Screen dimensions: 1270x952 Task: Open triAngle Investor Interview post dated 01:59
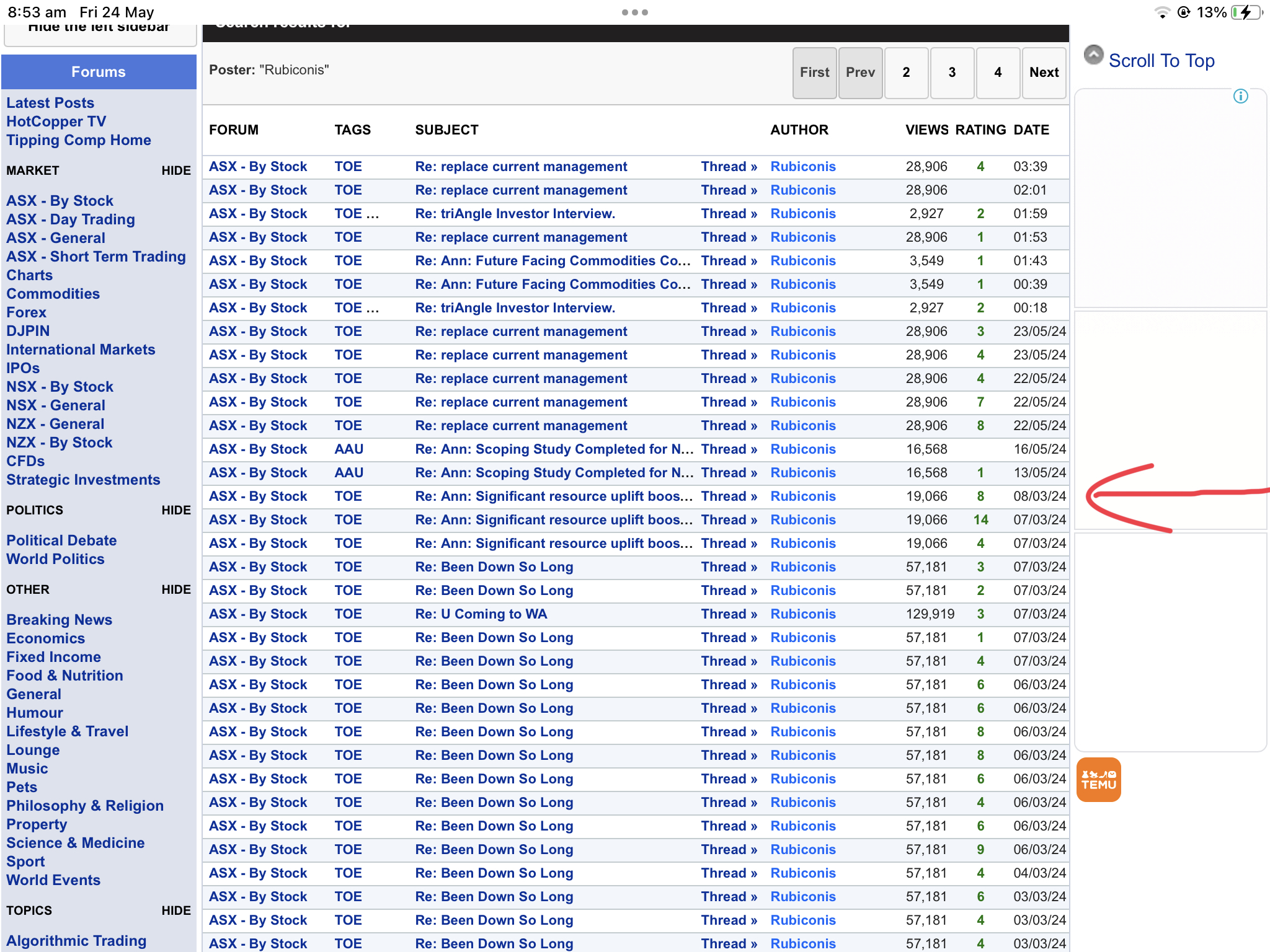pos(515,214)
